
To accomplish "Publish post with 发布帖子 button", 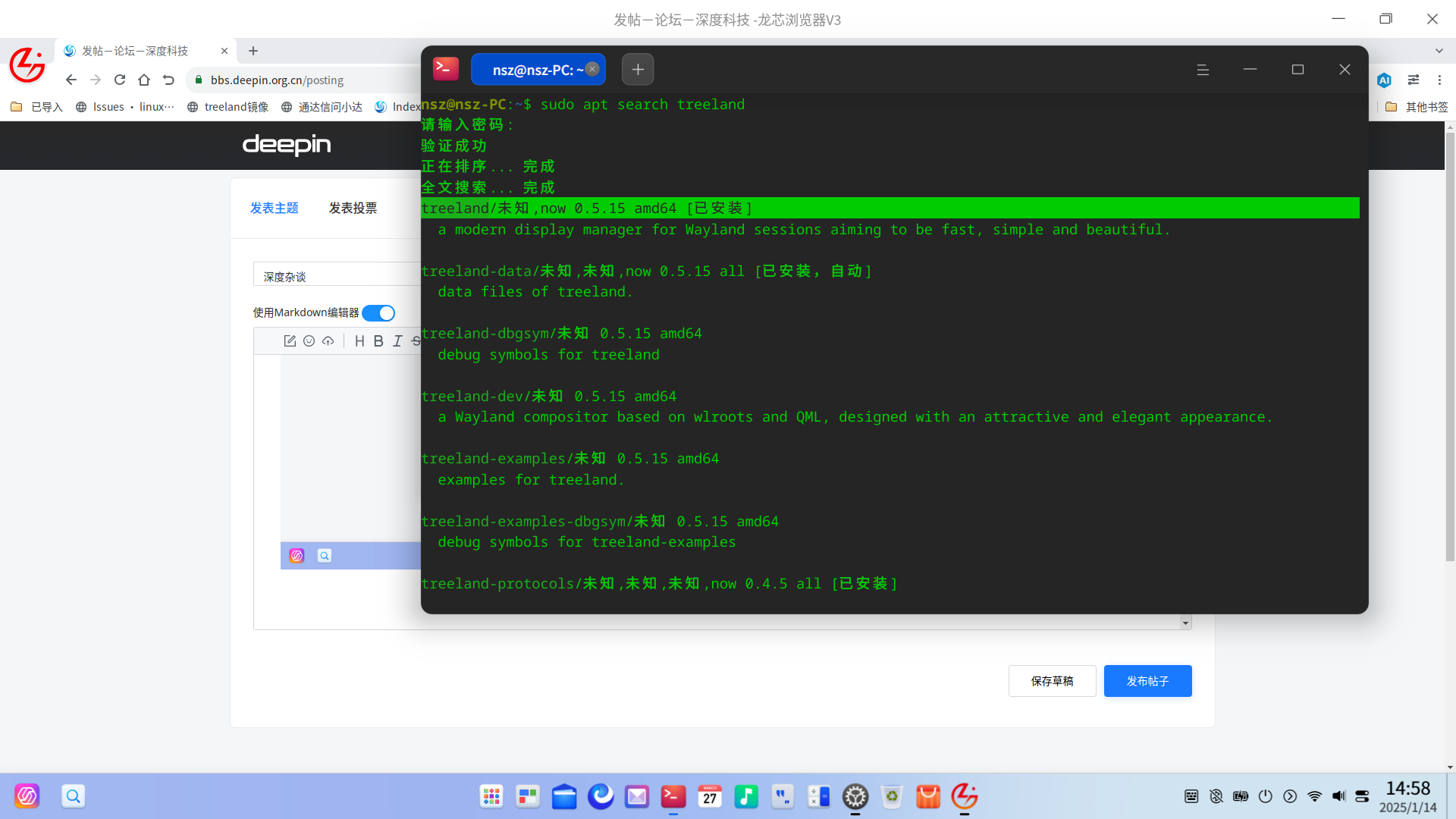I will click(1147, 681).
